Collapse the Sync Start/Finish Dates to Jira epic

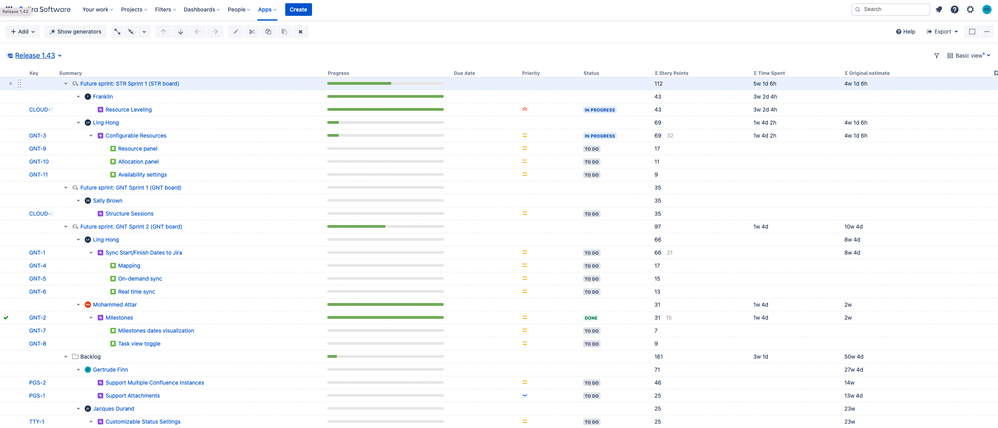[92, 253]
